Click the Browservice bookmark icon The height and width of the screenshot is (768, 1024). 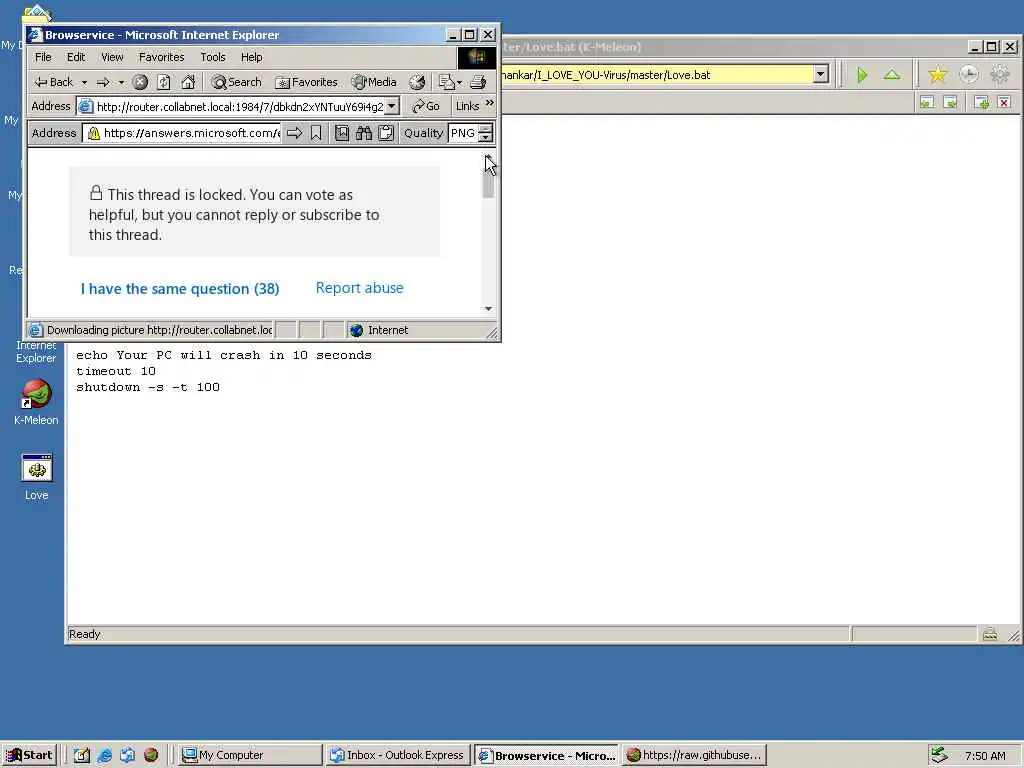pos(316,133)
